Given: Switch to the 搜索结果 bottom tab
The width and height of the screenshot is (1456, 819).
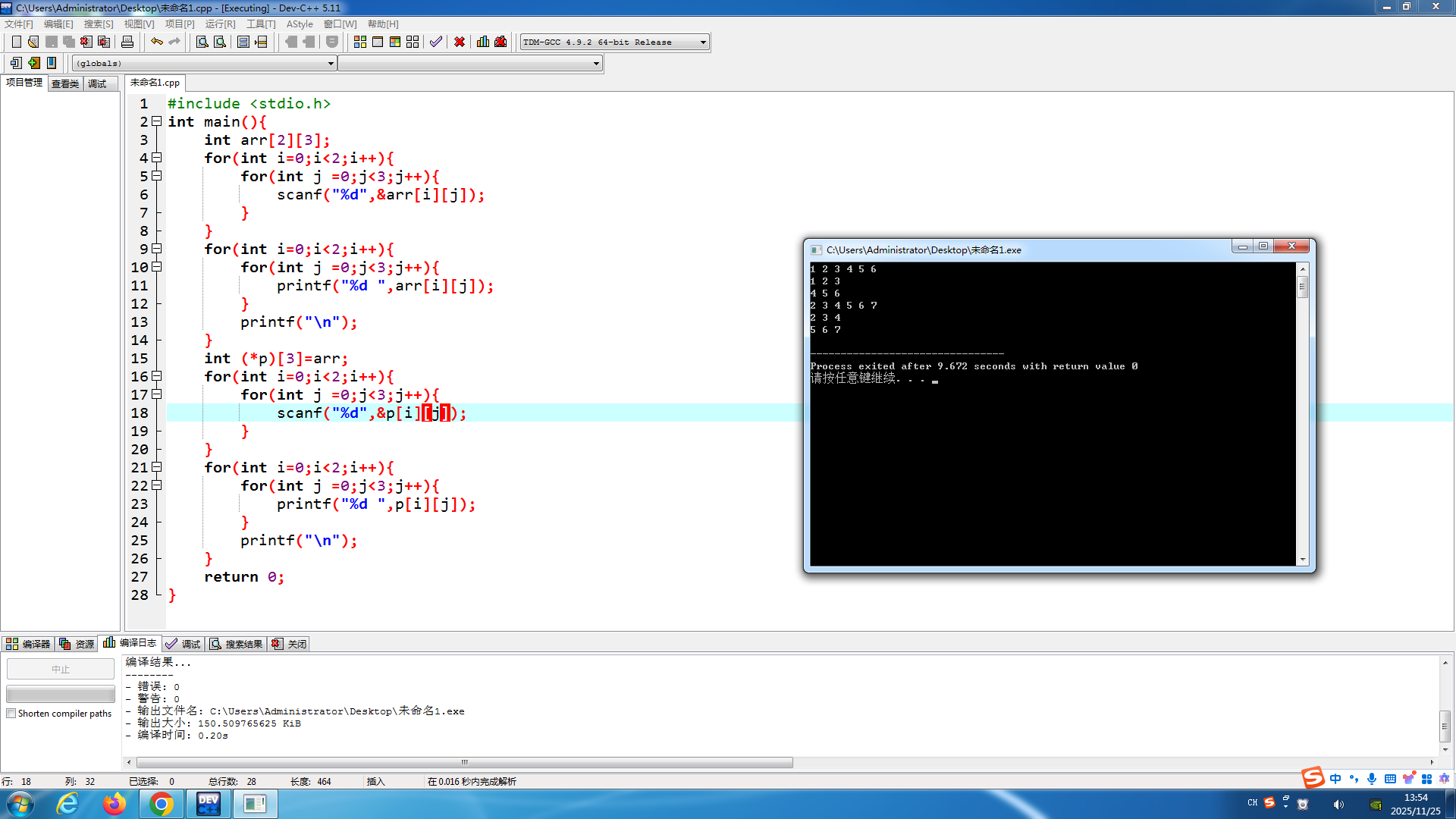Looking at the screenshot, I should point(237,644).
